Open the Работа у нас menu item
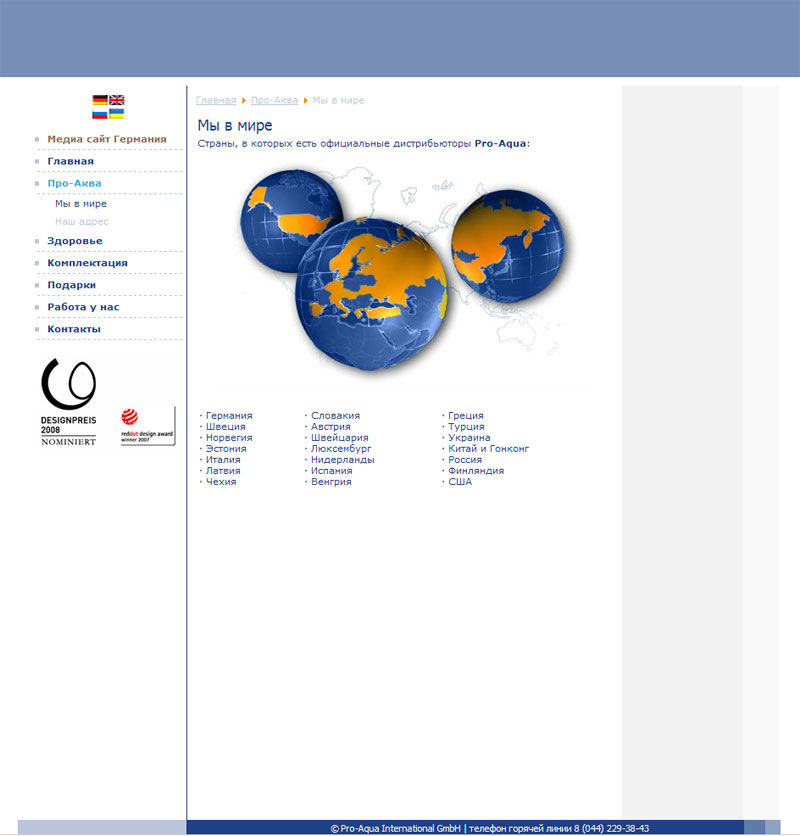800x836 pixels. coord(83,307)
